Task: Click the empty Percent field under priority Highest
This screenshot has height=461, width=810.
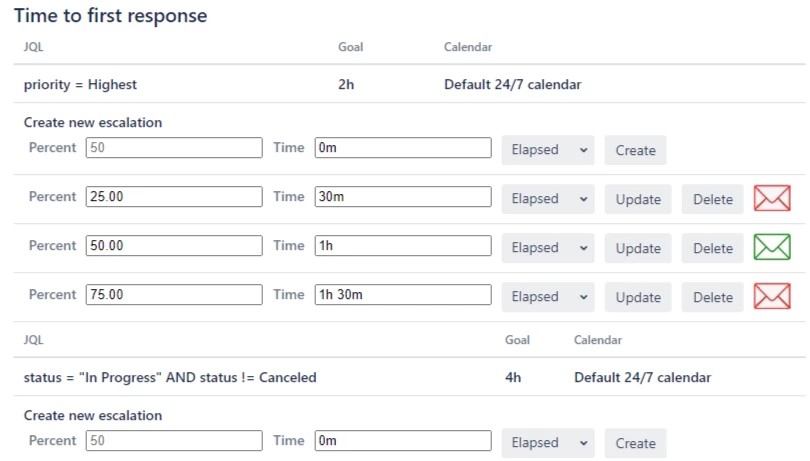Action: point(174,147)
